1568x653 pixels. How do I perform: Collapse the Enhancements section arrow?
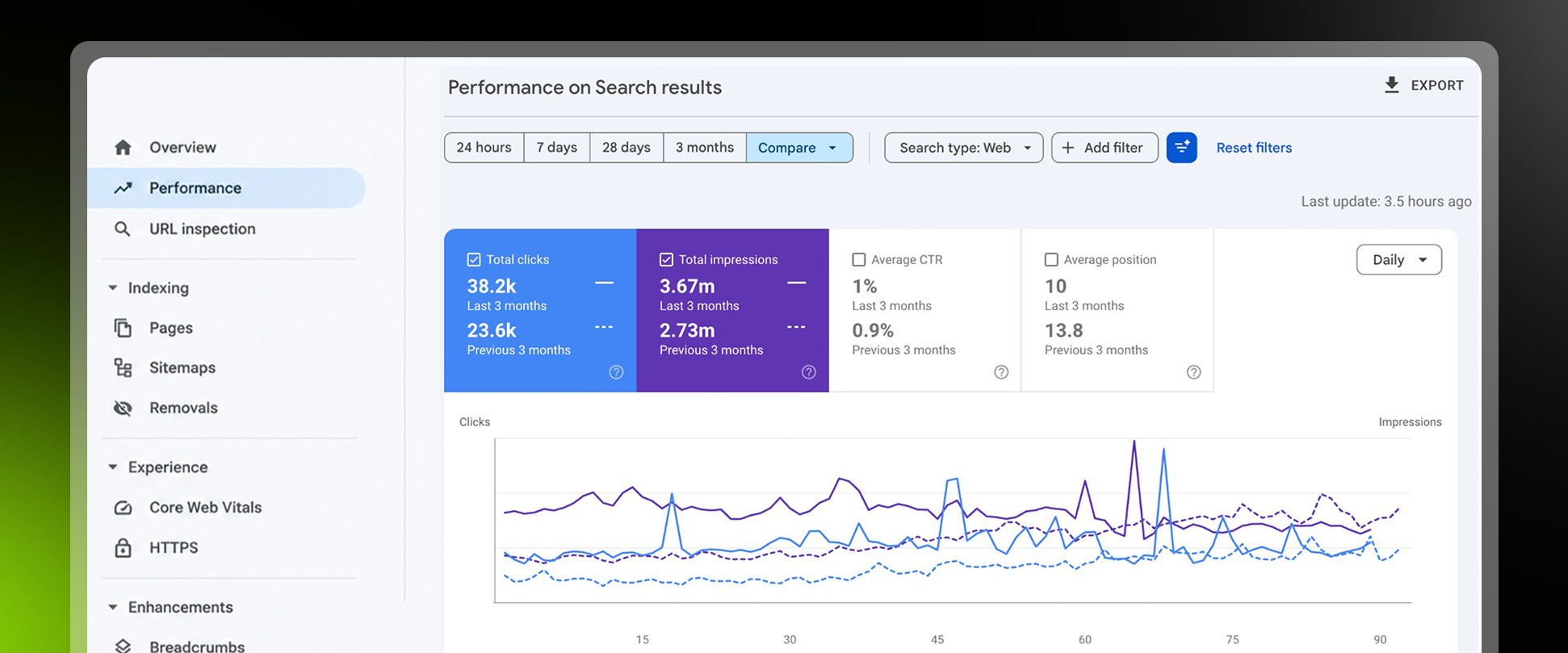[x=113, y=607]
